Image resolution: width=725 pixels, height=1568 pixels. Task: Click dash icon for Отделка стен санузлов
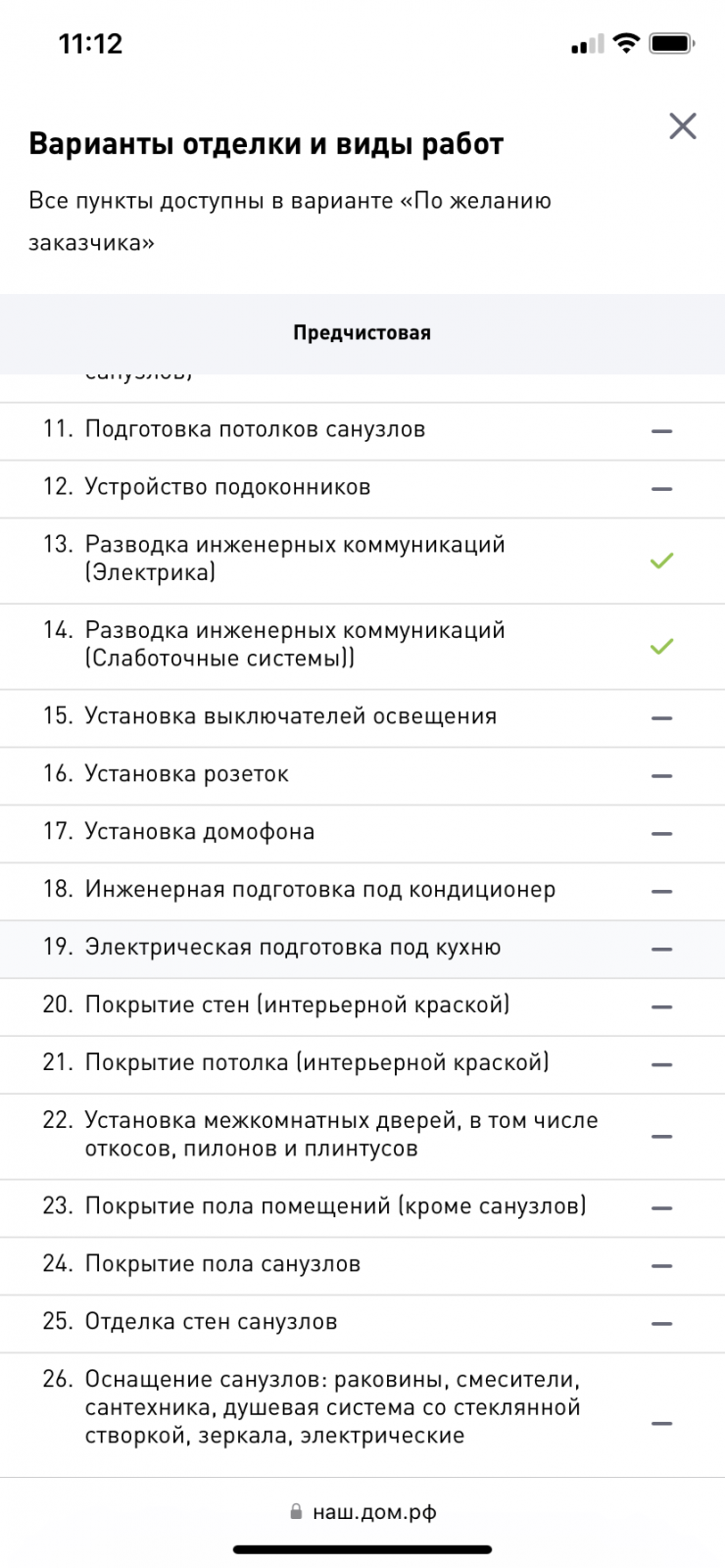662,1323
